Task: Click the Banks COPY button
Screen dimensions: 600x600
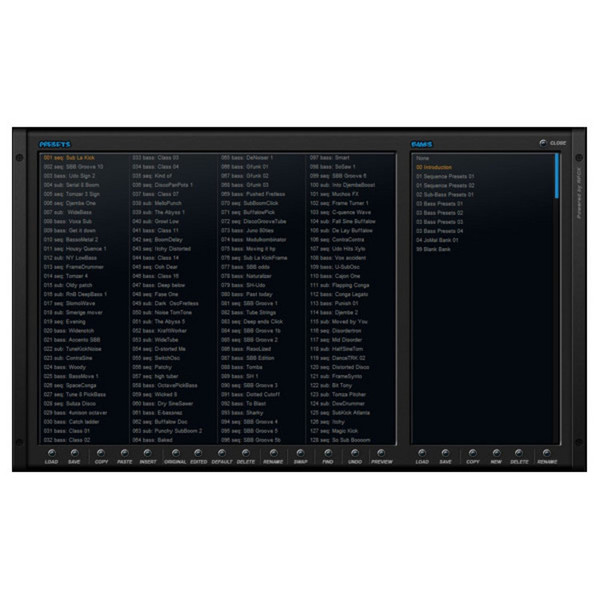Action: [473, 453]
